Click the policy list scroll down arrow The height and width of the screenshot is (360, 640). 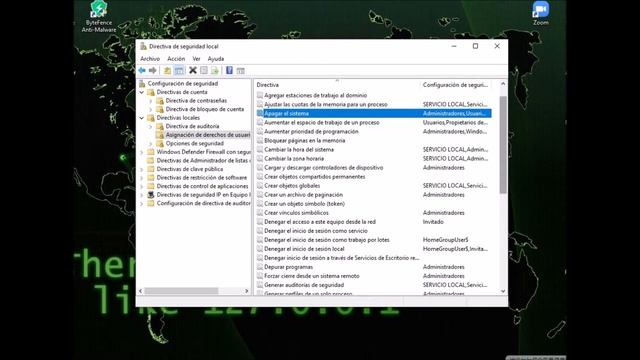click(503, 291)
